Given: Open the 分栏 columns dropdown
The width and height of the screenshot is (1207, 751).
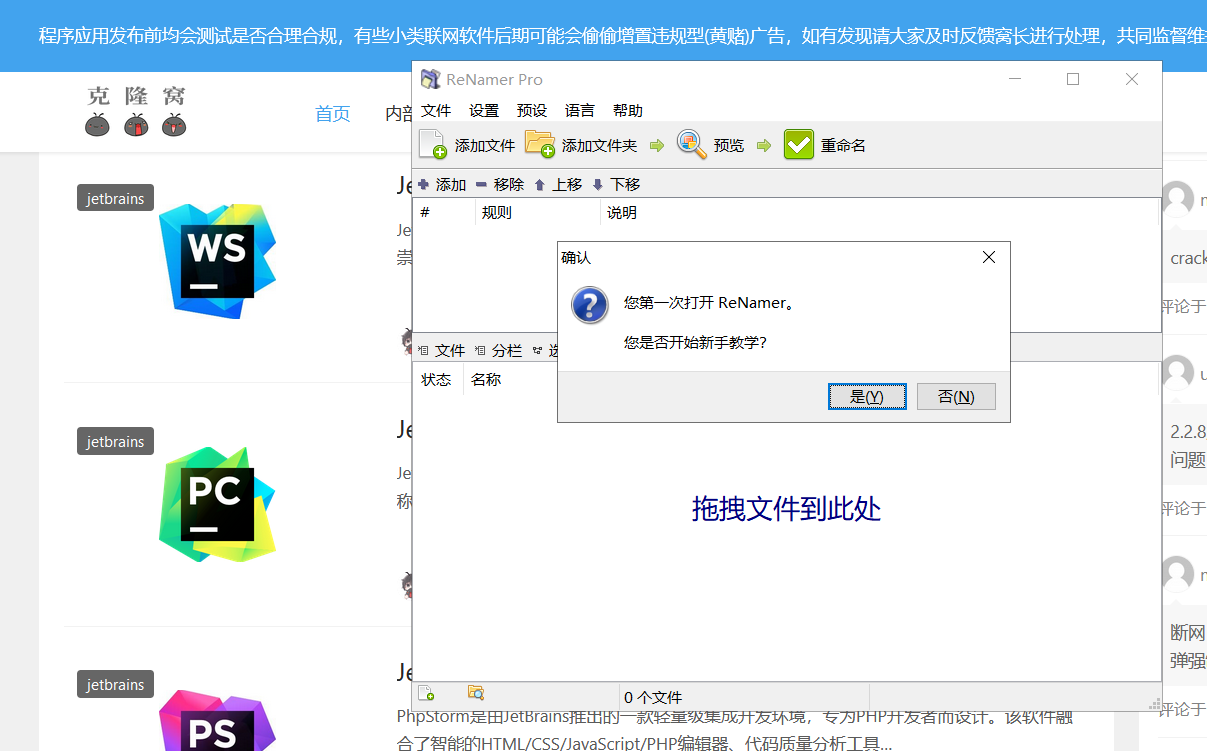Looking at the screenshot, I should 498,350.
